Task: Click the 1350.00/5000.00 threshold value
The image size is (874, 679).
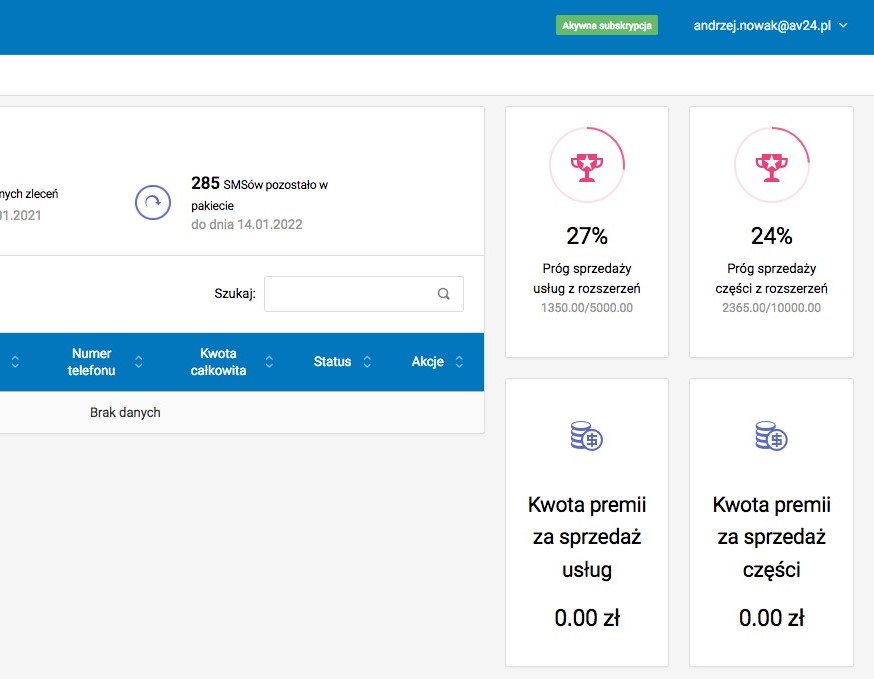Action: point(586,308)
